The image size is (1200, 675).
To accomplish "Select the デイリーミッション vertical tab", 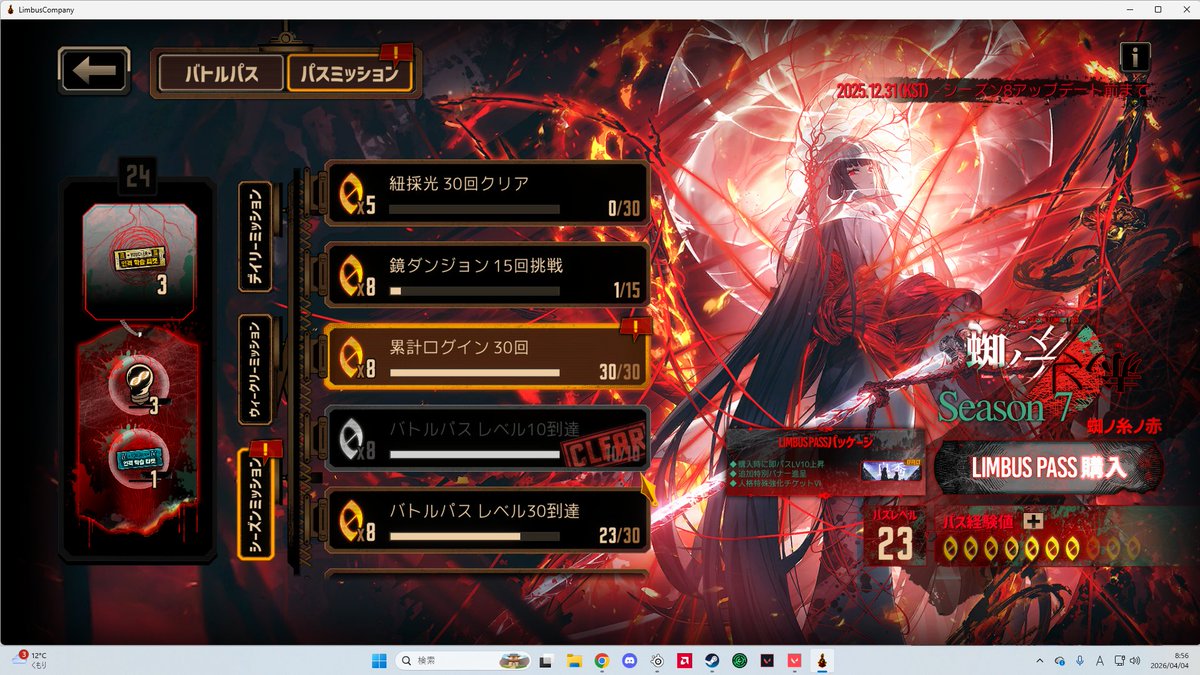I will coord(255,237).
